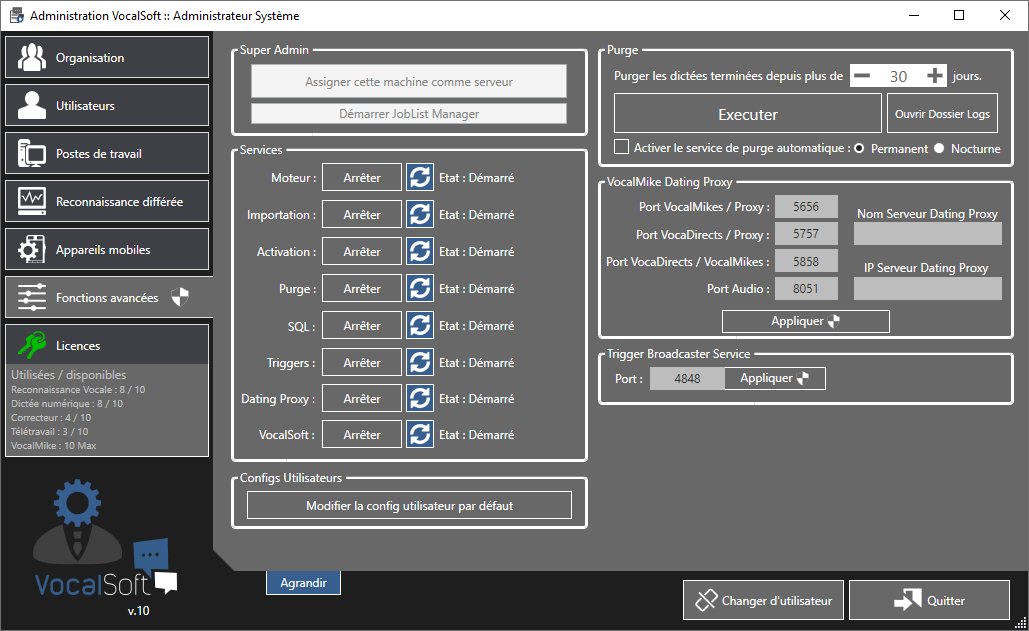Open the Appareils mobiles section

(107, 249)
